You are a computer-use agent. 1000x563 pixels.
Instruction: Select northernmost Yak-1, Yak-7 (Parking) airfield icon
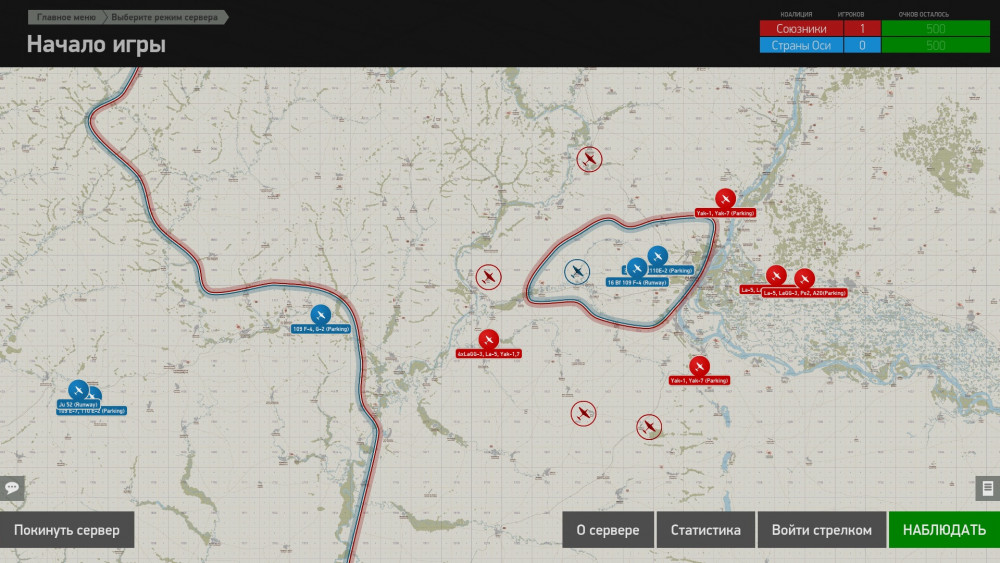coord(725,199)
